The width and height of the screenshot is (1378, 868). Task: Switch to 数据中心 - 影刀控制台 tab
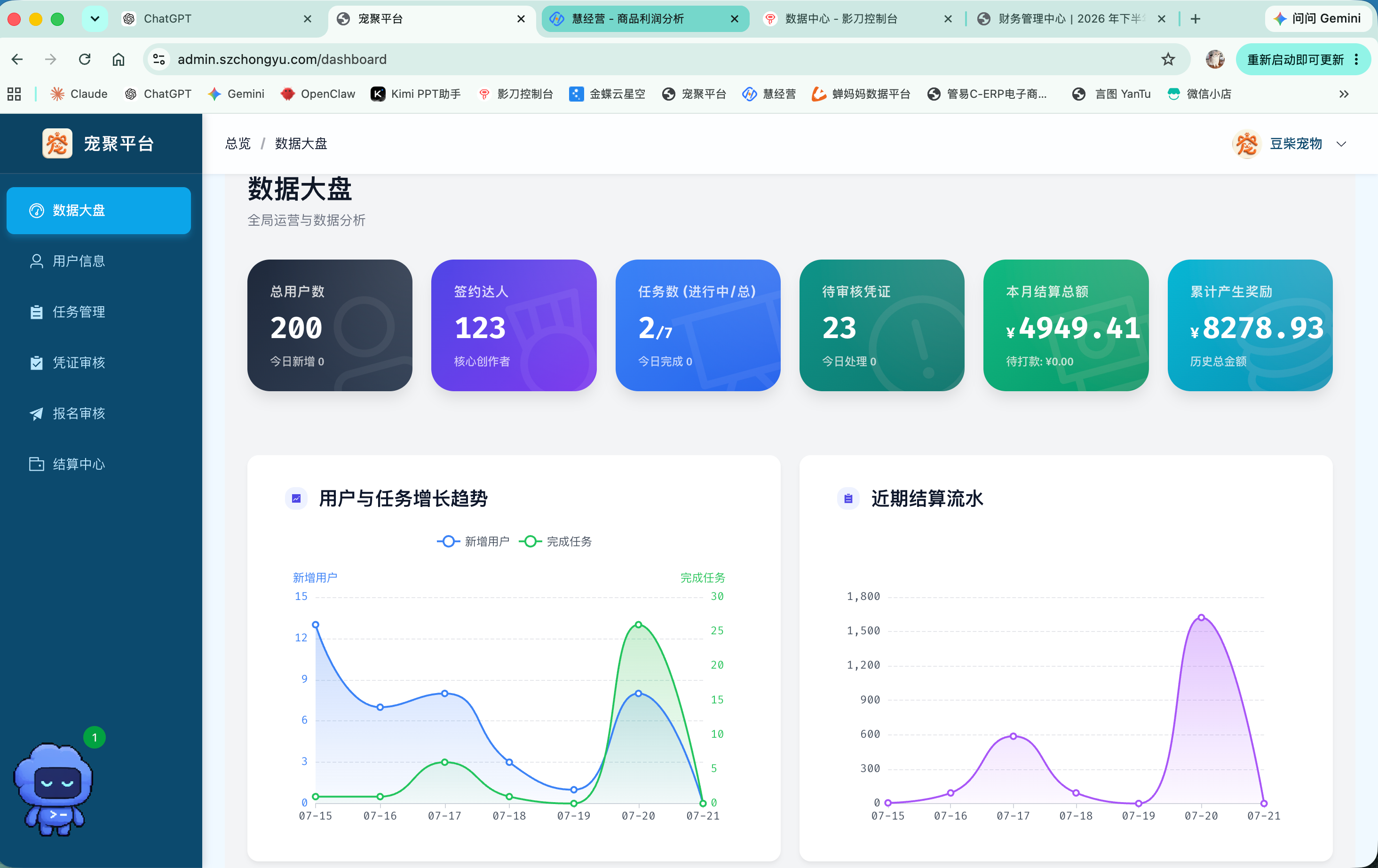(857, 19)
